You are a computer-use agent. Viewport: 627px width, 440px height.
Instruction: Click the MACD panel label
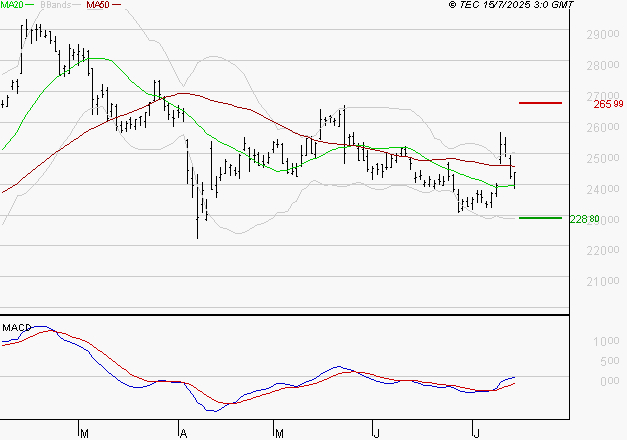pos(17,328)
